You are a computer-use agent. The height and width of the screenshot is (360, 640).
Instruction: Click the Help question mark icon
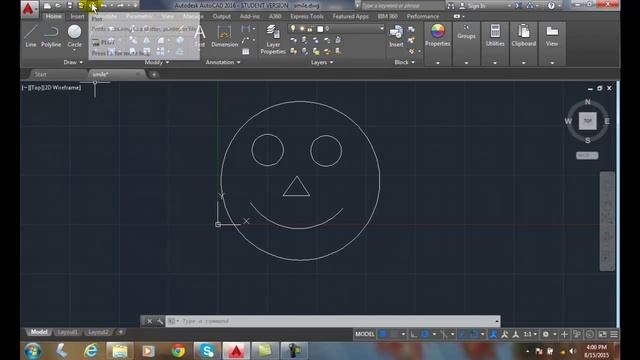coord(551,6)
